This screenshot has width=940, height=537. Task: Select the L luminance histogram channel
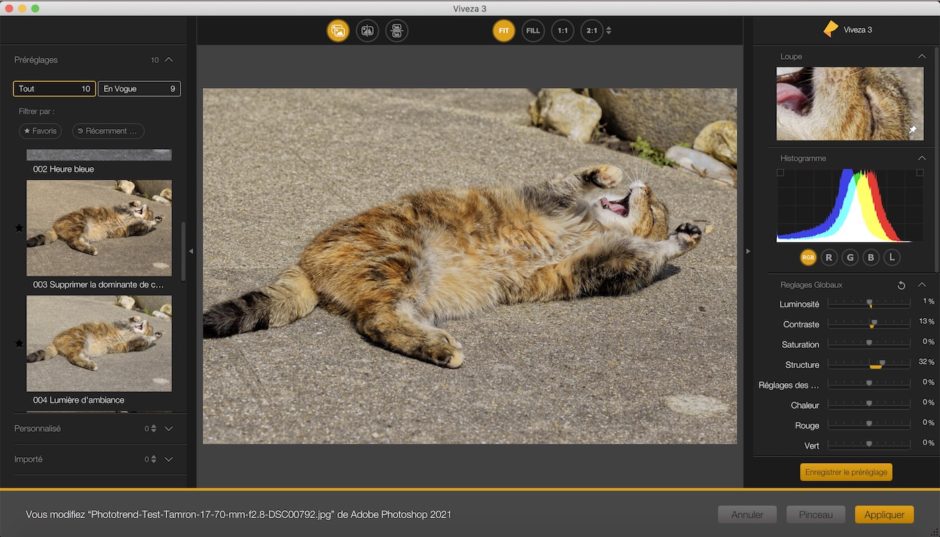(x=892, y=258)
